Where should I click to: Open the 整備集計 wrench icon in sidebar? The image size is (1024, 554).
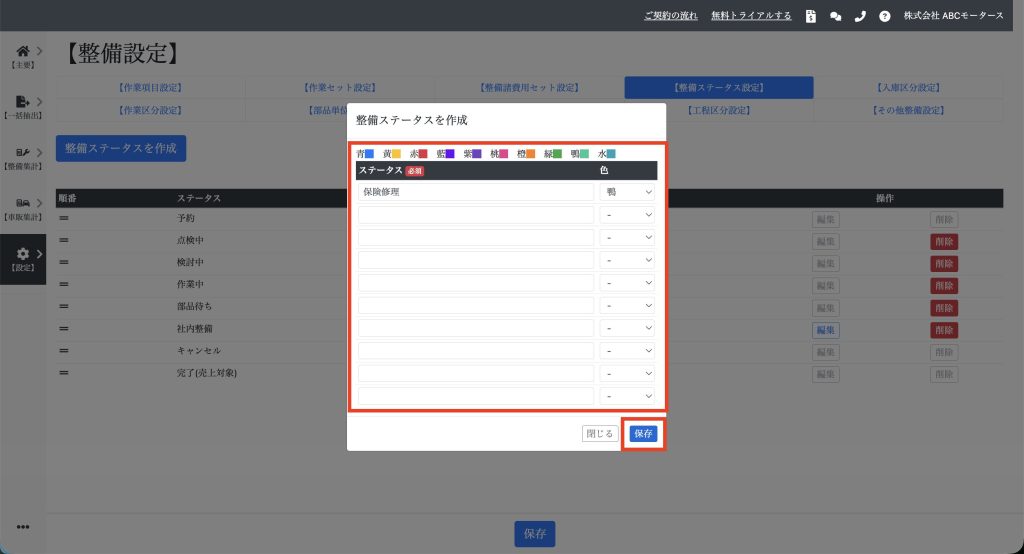coord(22,153)
